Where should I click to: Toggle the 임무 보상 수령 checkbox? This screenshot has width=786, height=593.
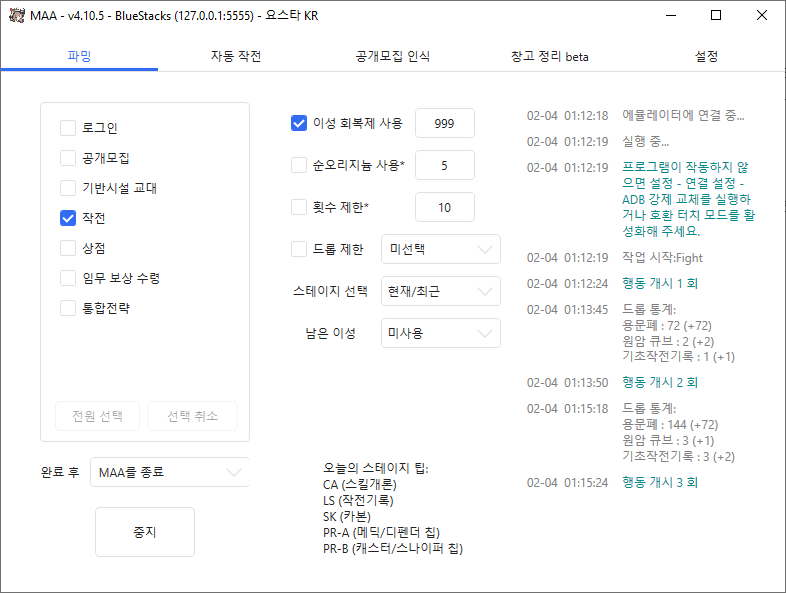point(68,278)
